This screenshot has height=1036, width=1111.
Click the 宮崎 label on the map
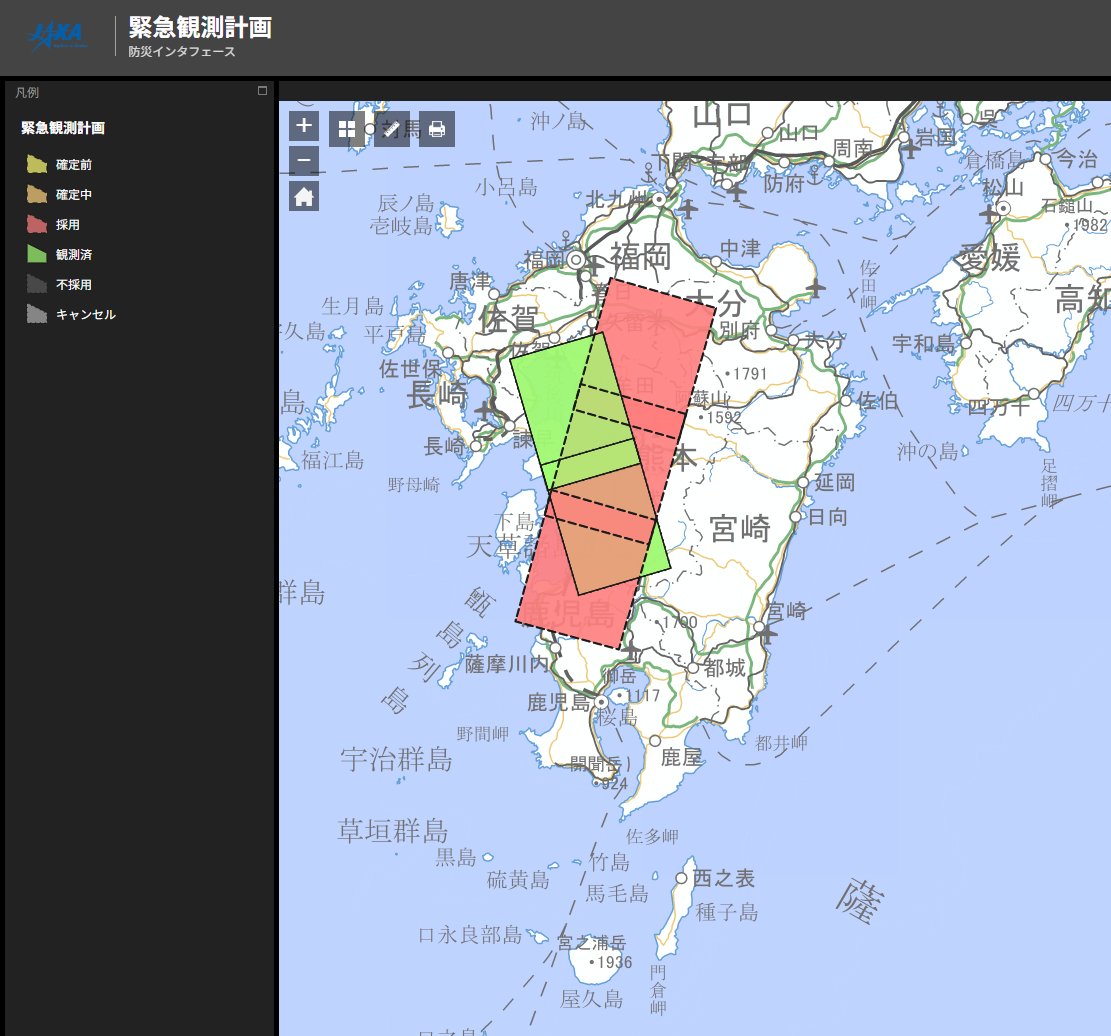click(740, 529)
